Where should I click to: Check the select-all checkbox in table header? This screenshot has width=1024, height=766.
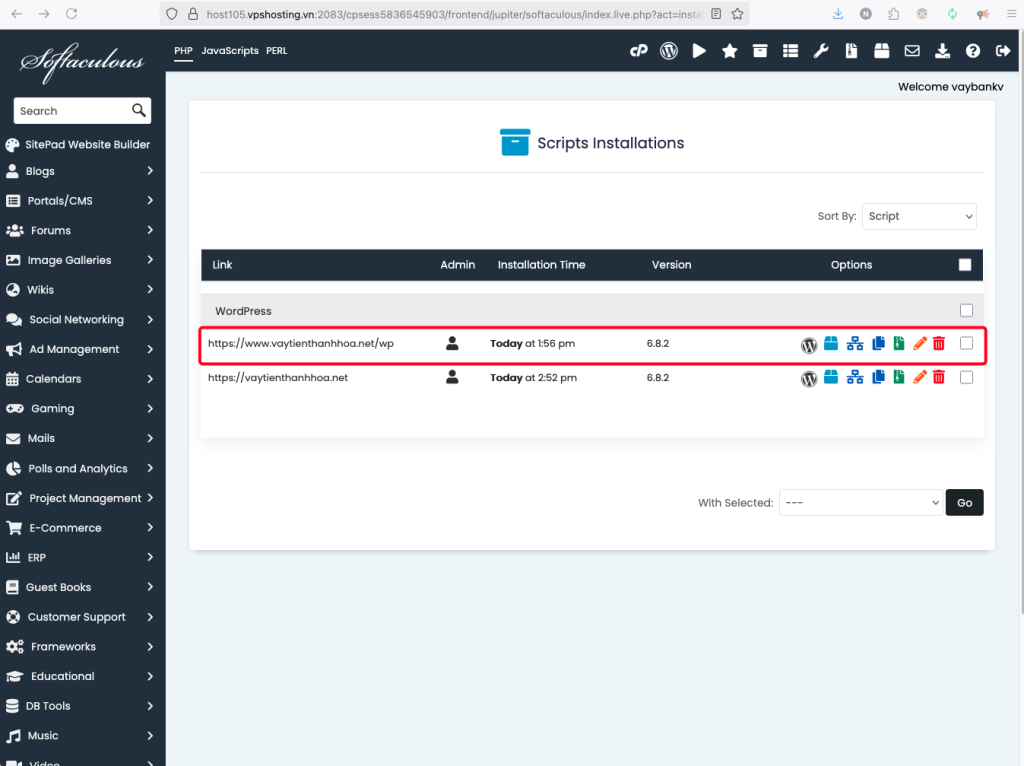pos(965,265)
